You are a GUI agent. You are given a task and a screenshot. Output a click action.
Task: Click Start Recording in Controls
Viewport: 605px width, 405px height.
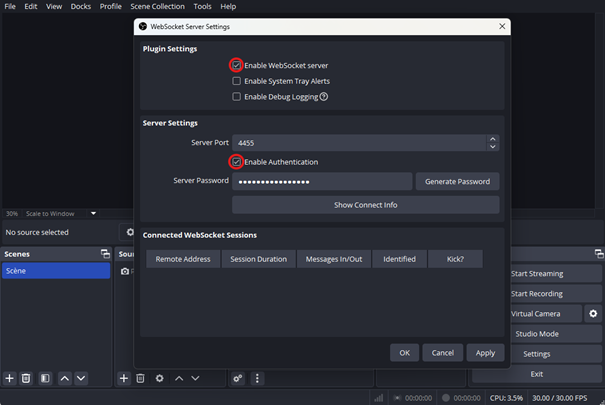556,294
